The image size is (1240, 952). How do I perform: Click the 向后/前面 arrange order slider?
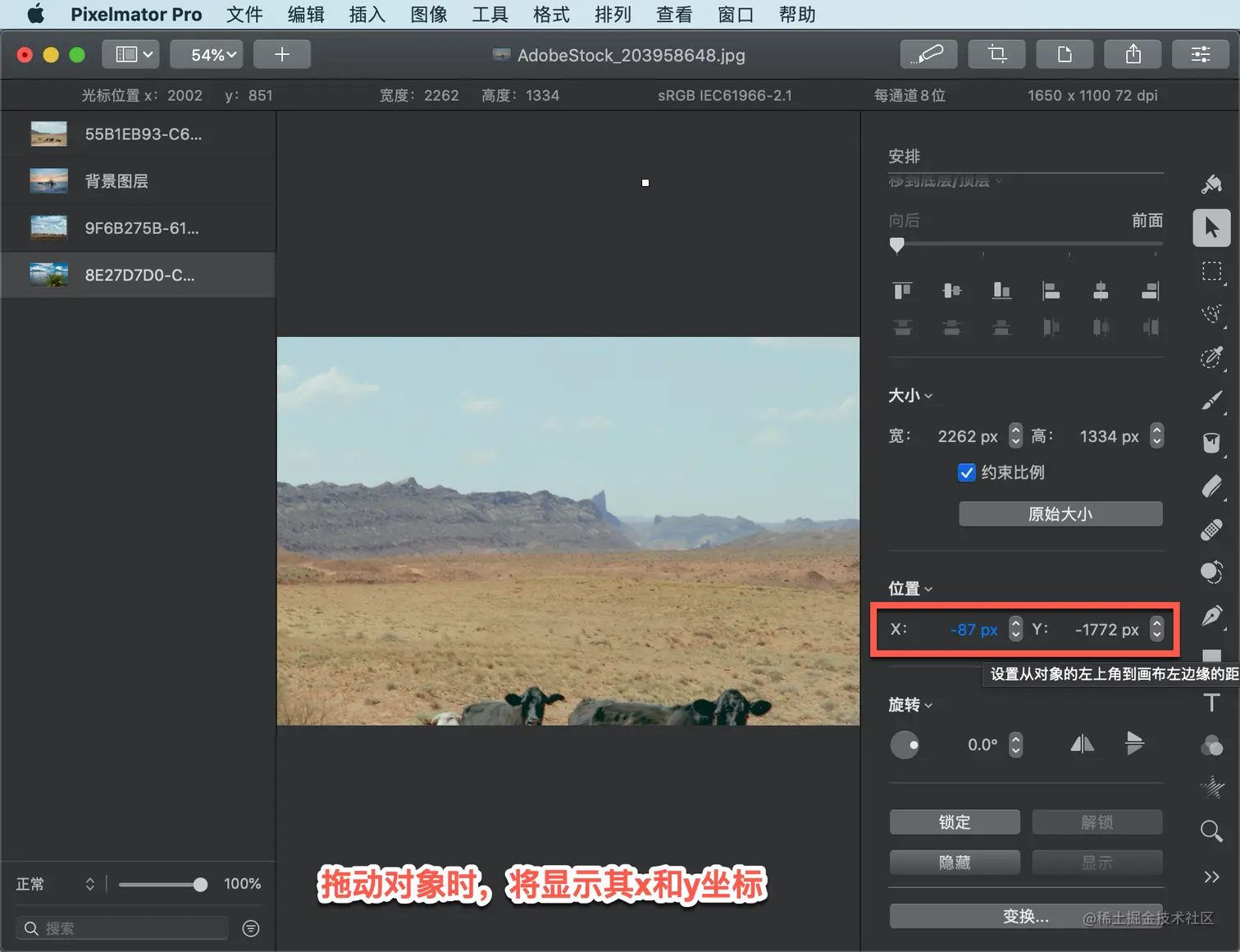pyautogui.click(x=1026, y=244)
